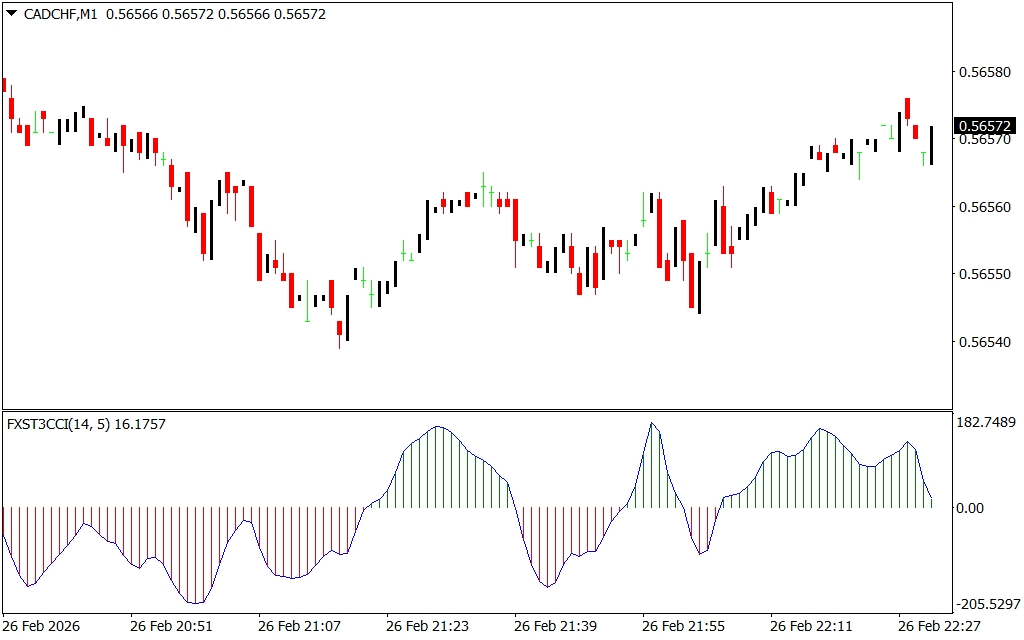Select the CADCHF,M1 chart title text

(x=61, y=15)
